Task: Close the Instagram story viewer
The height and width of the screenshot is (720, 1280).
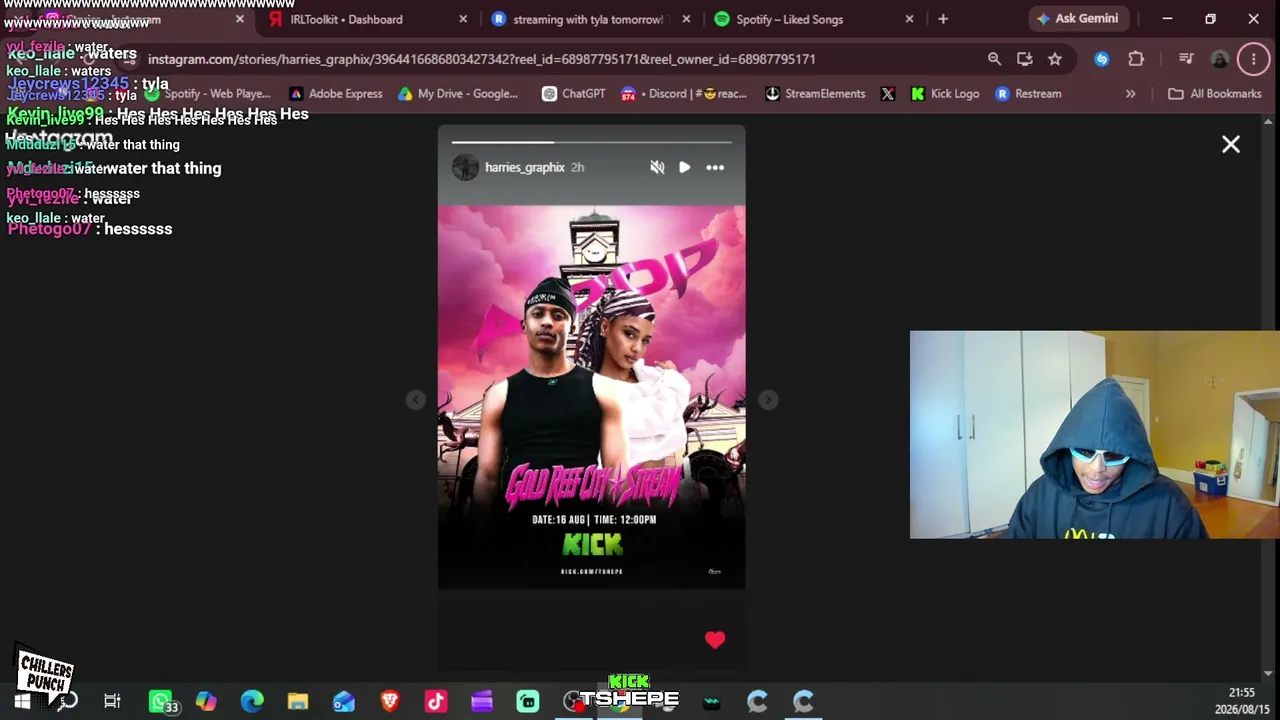Action: [x=1231, y=145]
